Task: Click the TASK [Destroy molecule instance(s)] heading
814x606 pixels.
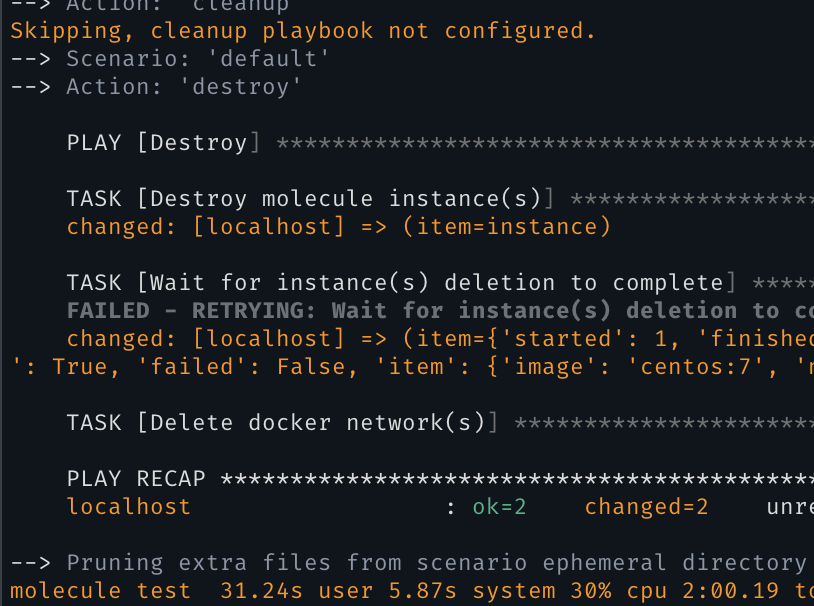Action: [x=310, y=199]
